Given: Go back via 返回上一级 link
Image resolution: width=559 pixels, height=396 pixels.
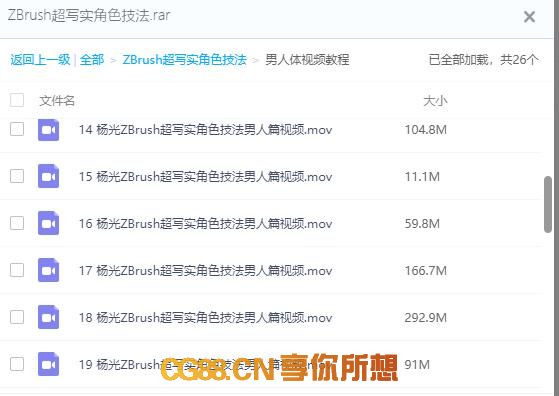Looking at the screenshot, I should pos(40,60).
